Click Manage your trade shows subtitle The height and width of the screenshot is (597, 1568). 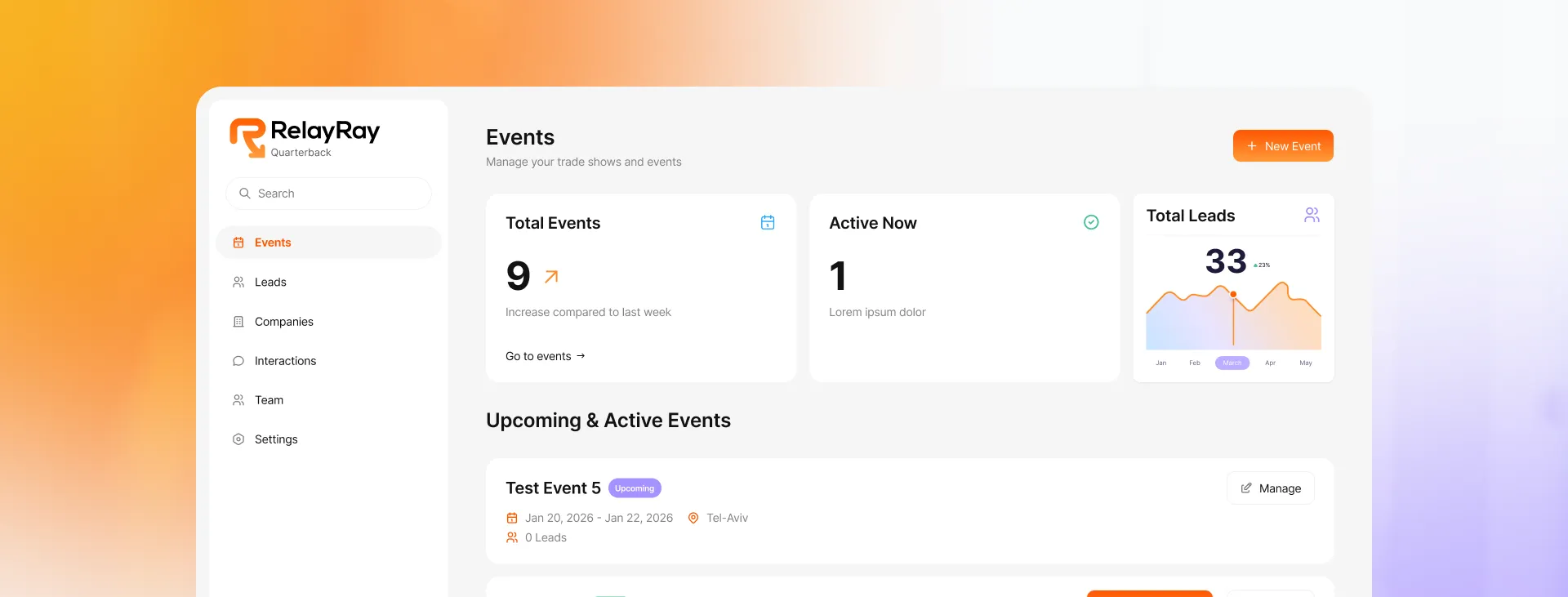tap(584, 162)
